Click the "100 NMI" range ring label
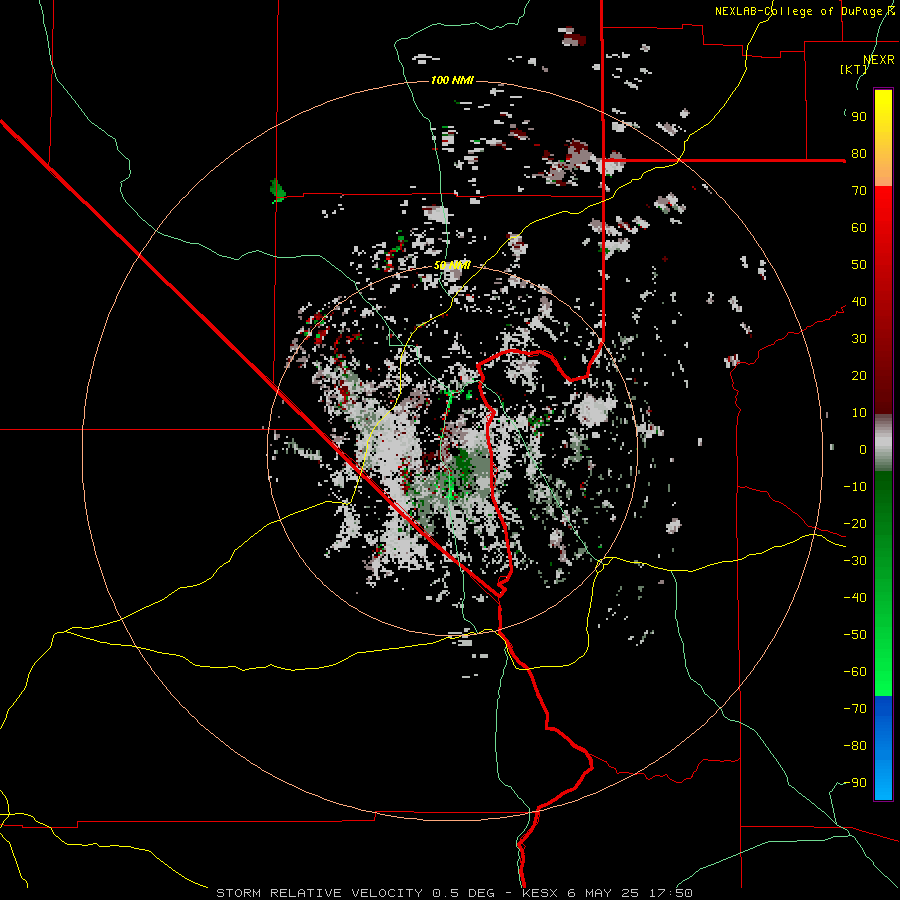The width and height of the screenshot is (900, 900). click(x=452, y=80)
